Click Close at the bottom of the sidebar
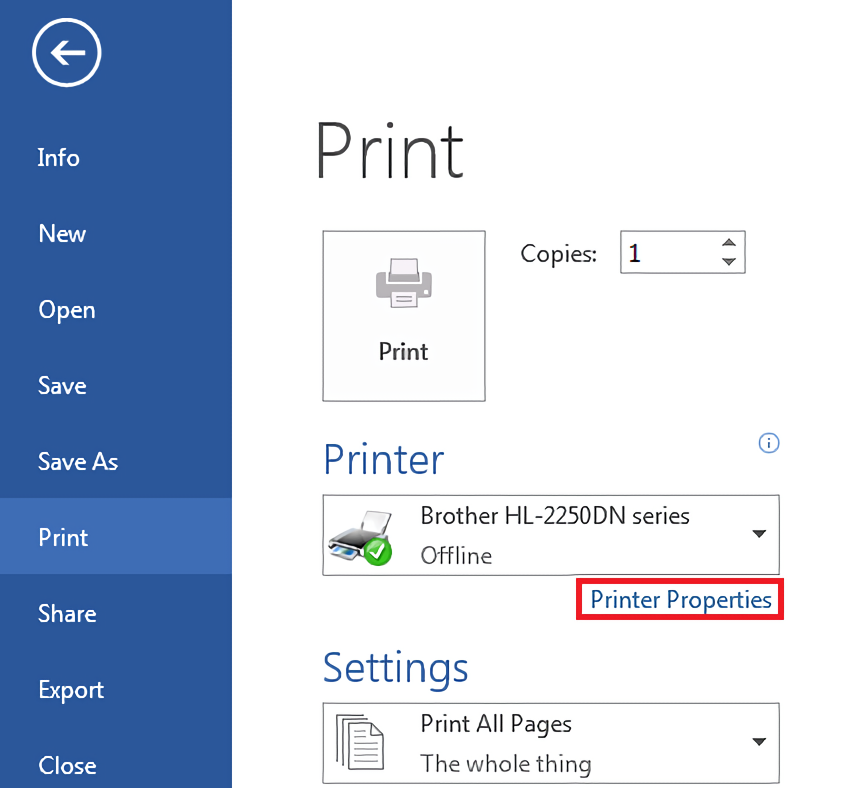Screen dimensions: 858x788 66,765
